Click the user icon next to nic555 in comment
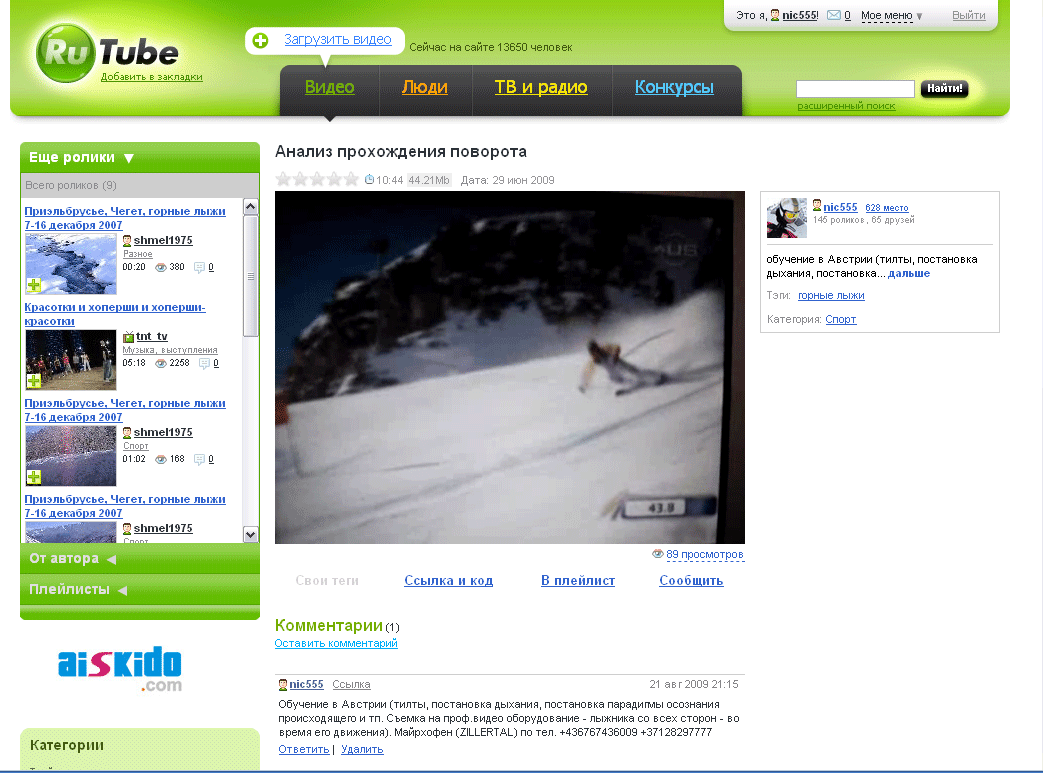The height and width of the screenshot is (773, 1043). pos(283,685)
